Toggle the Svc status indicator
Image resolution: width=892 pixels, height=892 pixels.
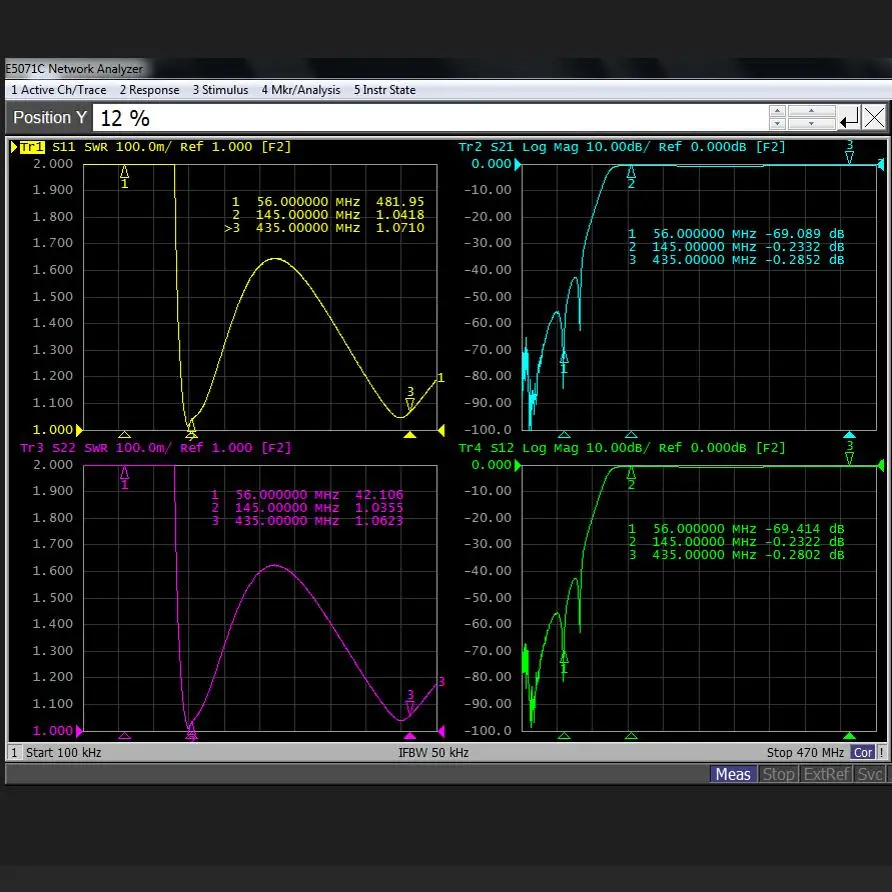click(x=870, y=774)
